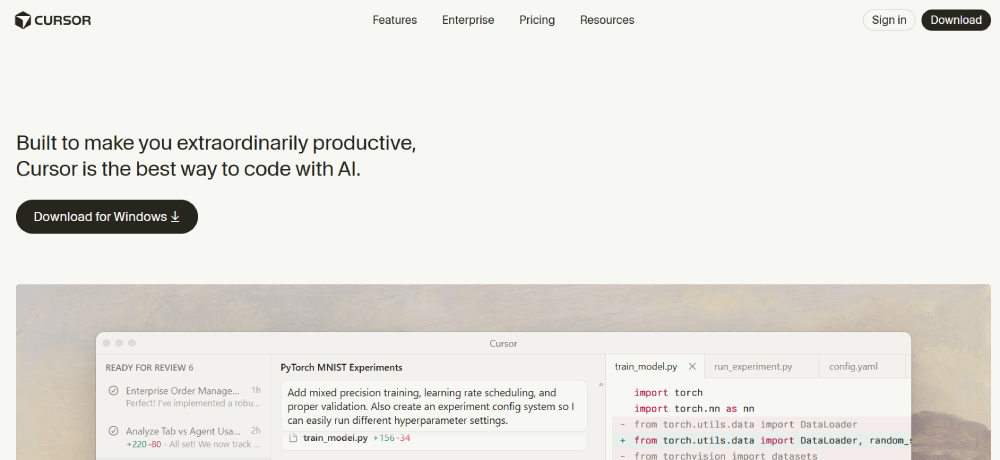Screen dimensions: 1000x460
Task: Close the train_model.py editor tab
Action: click(x=692, y=367)
